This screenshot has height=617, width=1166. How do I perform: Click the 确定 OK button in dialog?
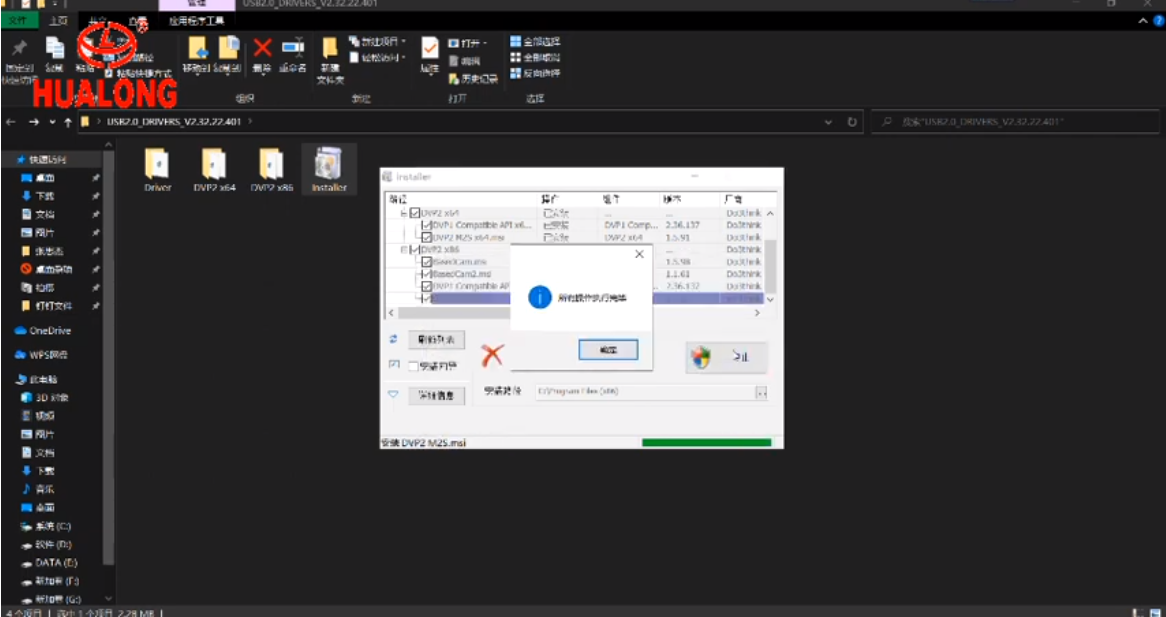[608, 349]
